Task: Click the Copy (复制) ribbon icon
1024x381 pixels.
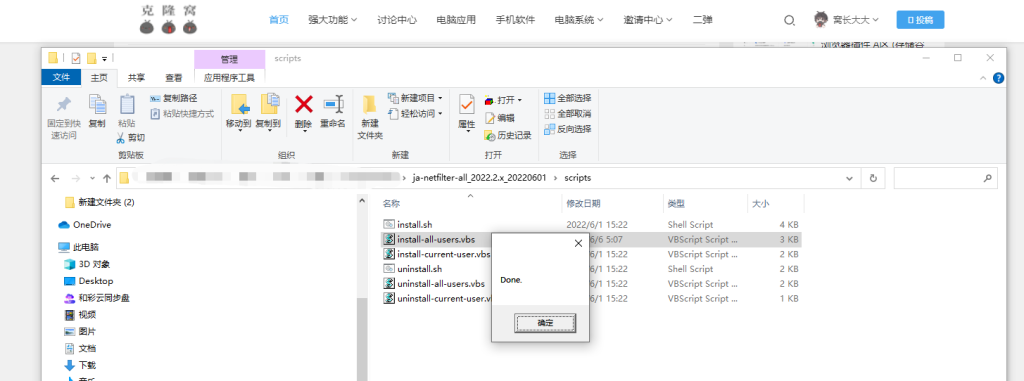Action: pos(97,105)
